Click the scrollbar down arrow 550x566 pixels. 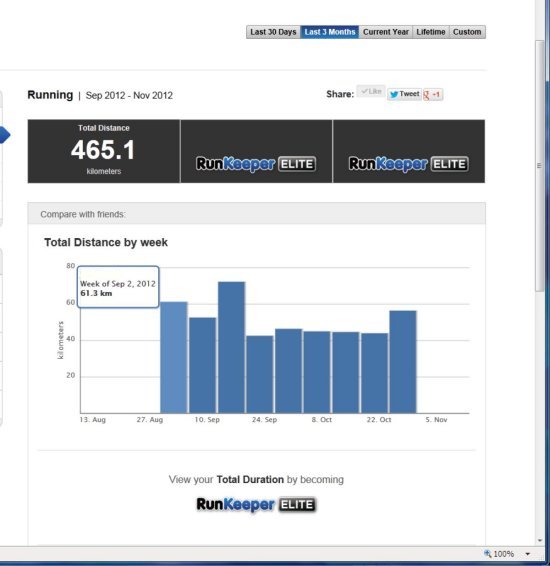click(x=540, y=540)
